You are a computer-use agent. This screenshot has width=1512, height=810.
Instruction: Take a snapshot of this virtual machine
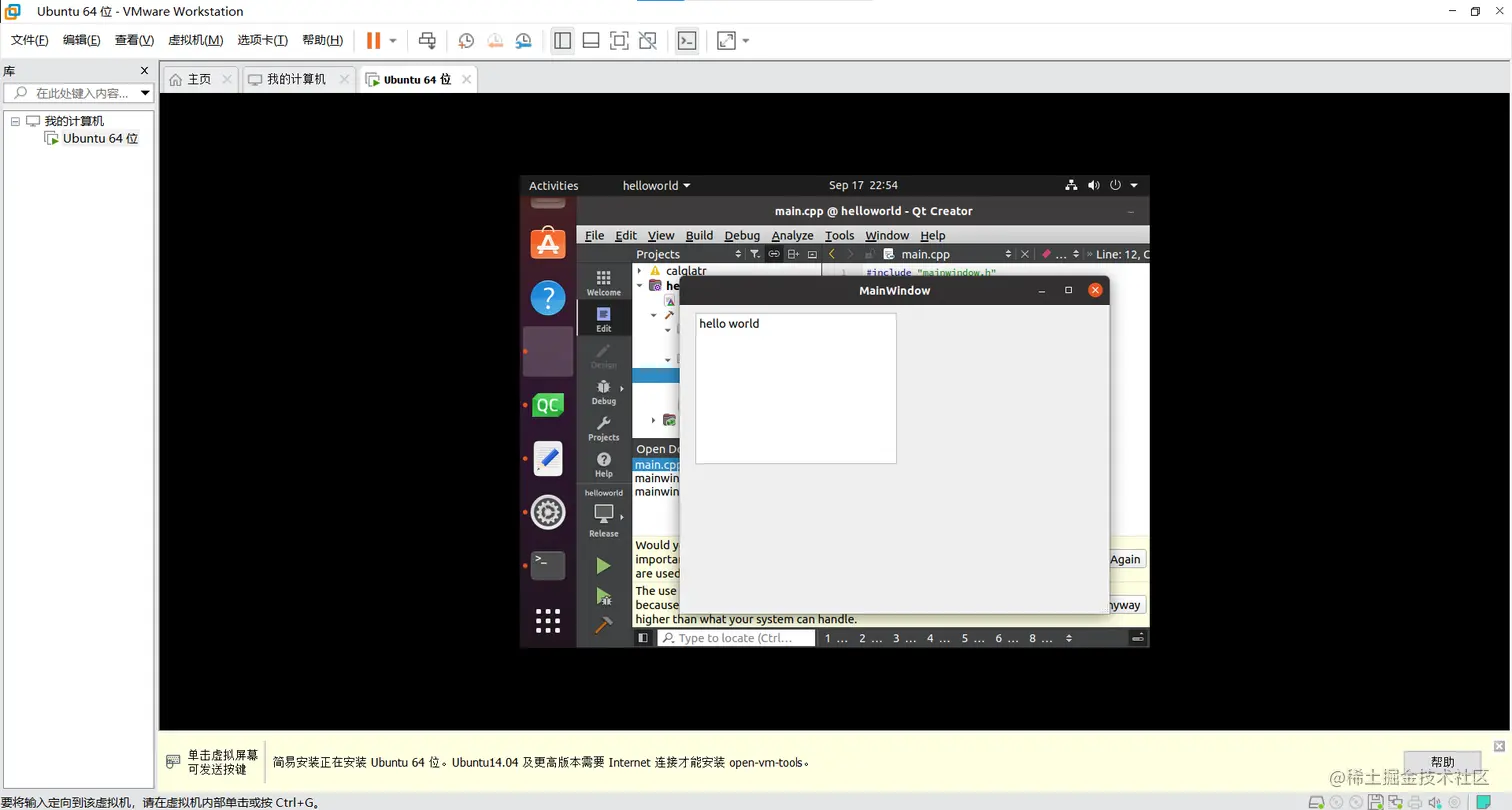coord(466,41)
